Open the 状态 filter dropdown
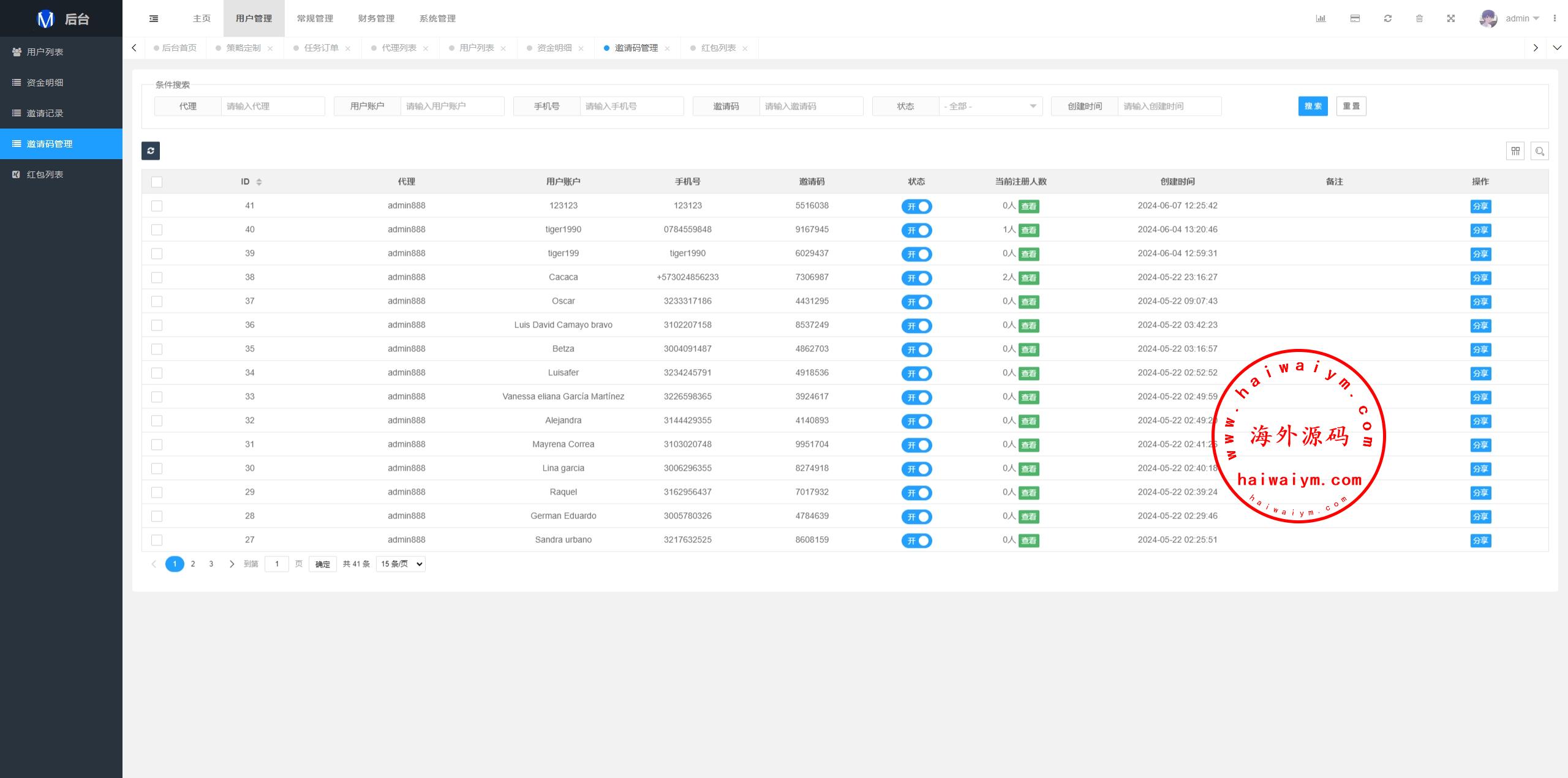1568x778 pixels. [990, 107]
